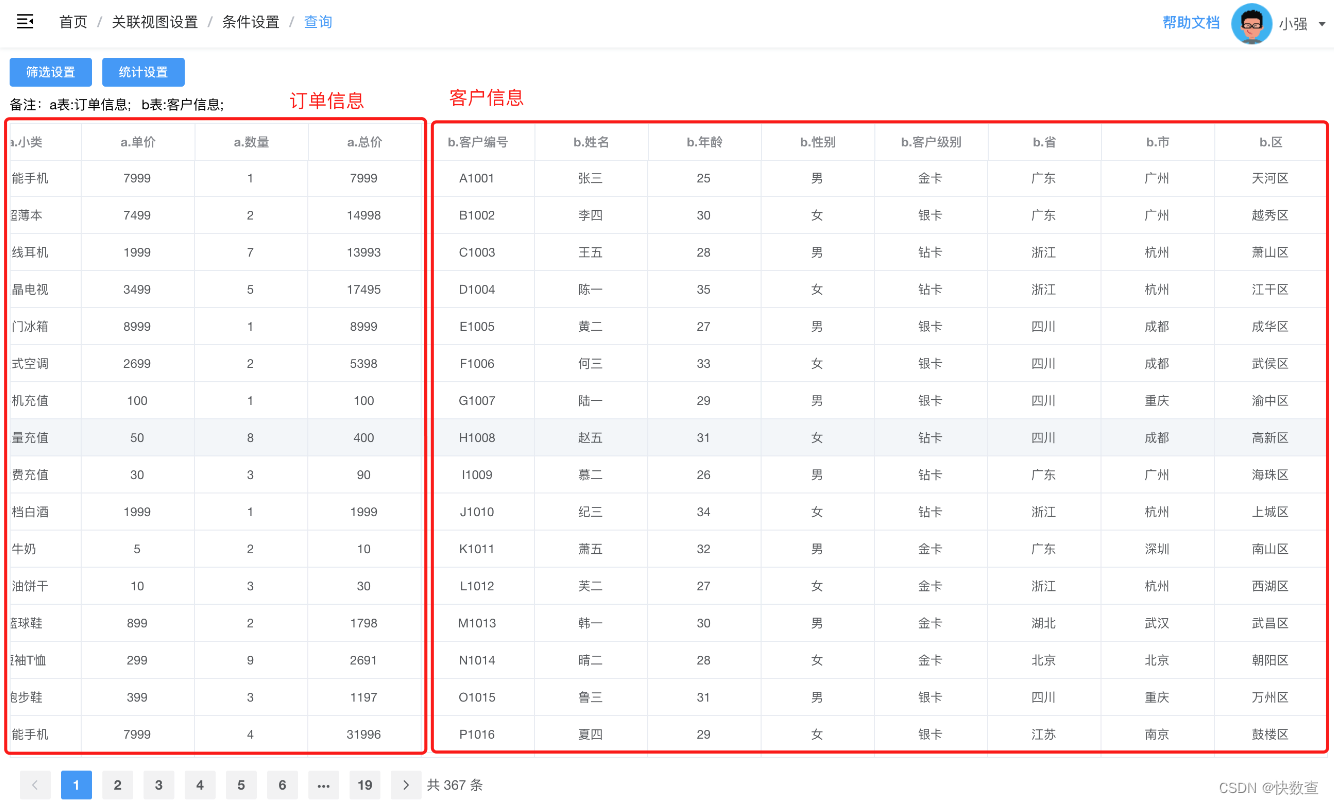This screenshot has height=805, width=1334.
Task: Select the name cell 王五
Action: [x=591, y=252]
